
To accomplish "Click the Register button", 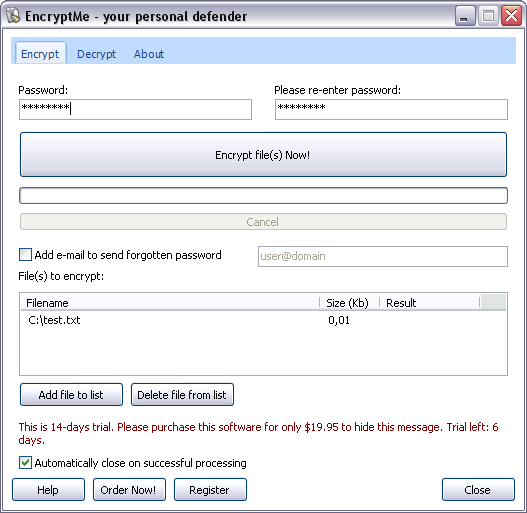I will click(x=210, y=490).
